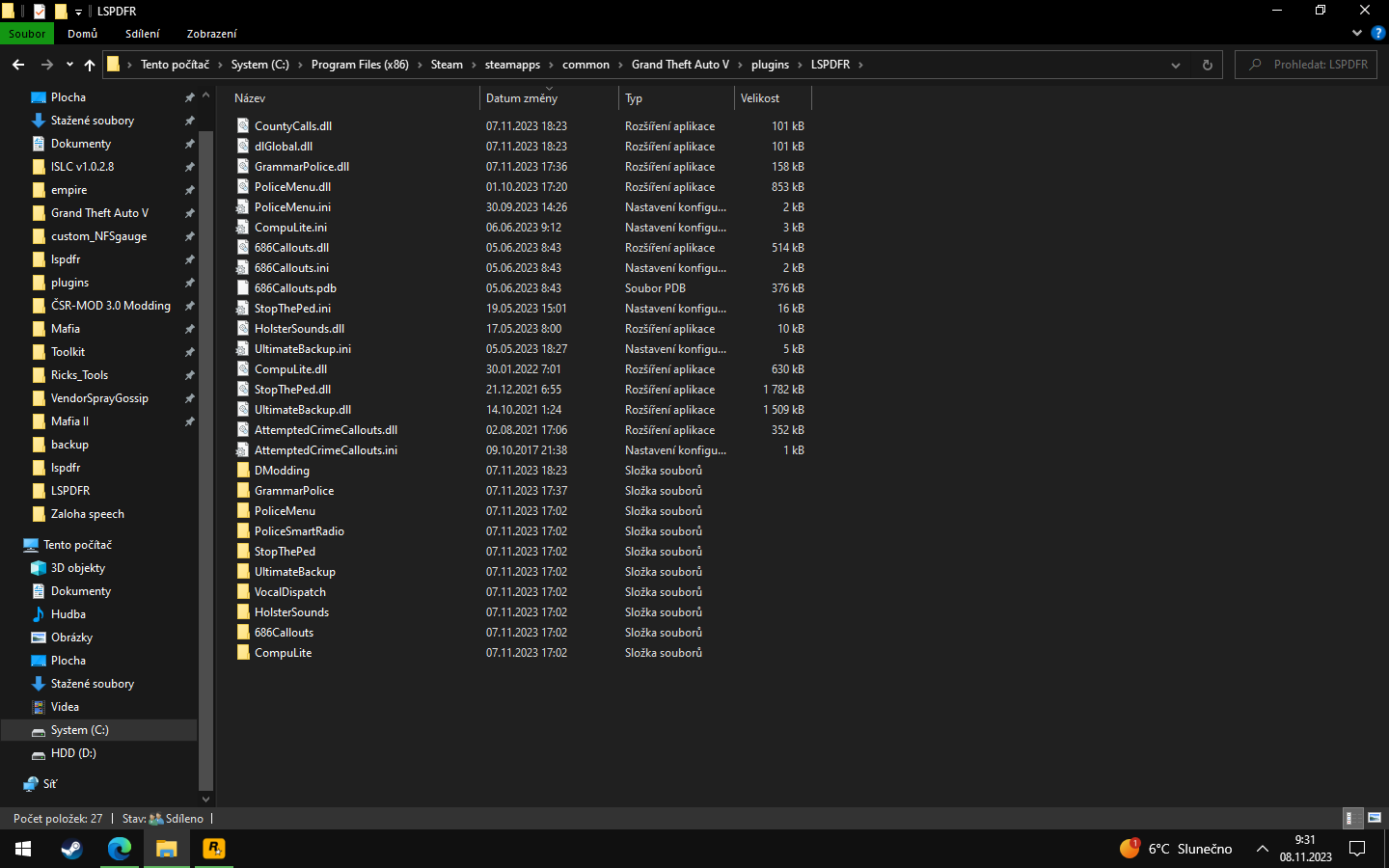The image size is (1389, 868).
Task: Select the file named HolsterSounds.dll
Action: click(x=299, y=329)
